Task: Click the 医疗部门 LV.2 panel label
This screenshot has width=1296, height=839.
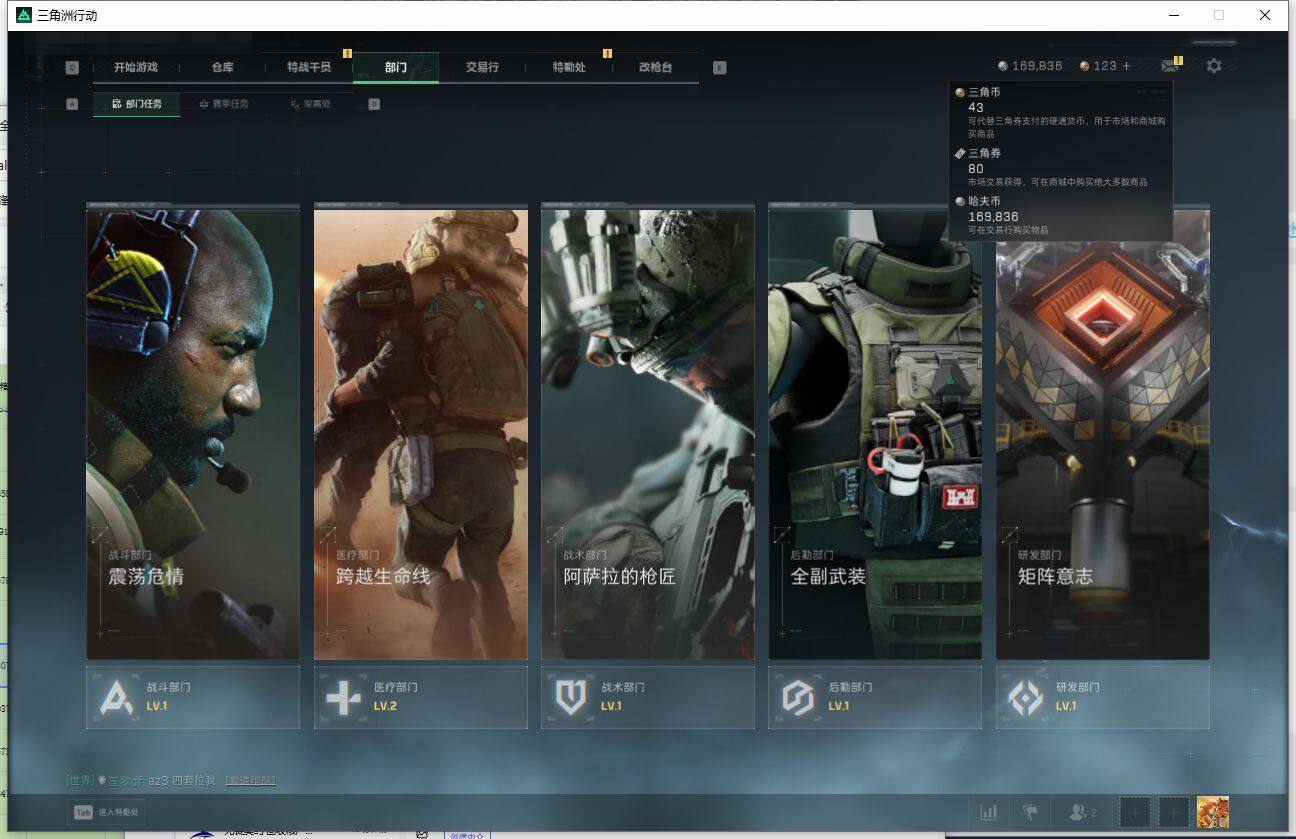Action: tap(396, 697)
